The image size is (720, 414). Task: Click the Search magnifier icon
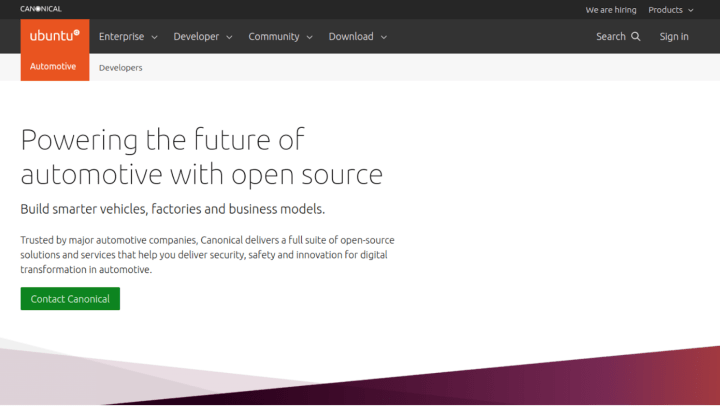(636, 36)
